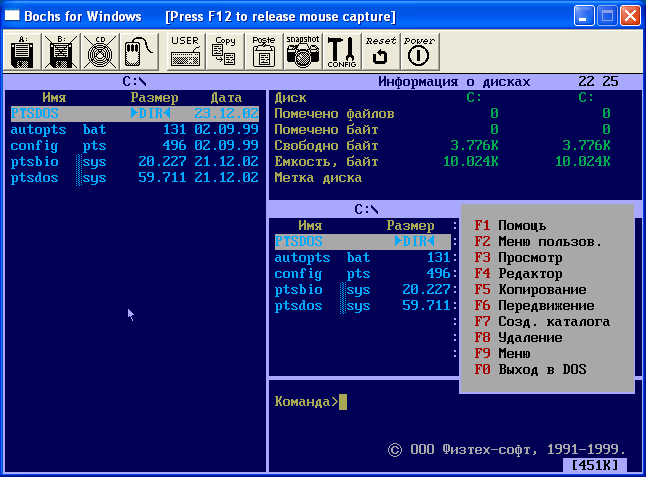Select F6 Передвижение entry
Viewport: 646px width, 477px height.
coord(534,306)
